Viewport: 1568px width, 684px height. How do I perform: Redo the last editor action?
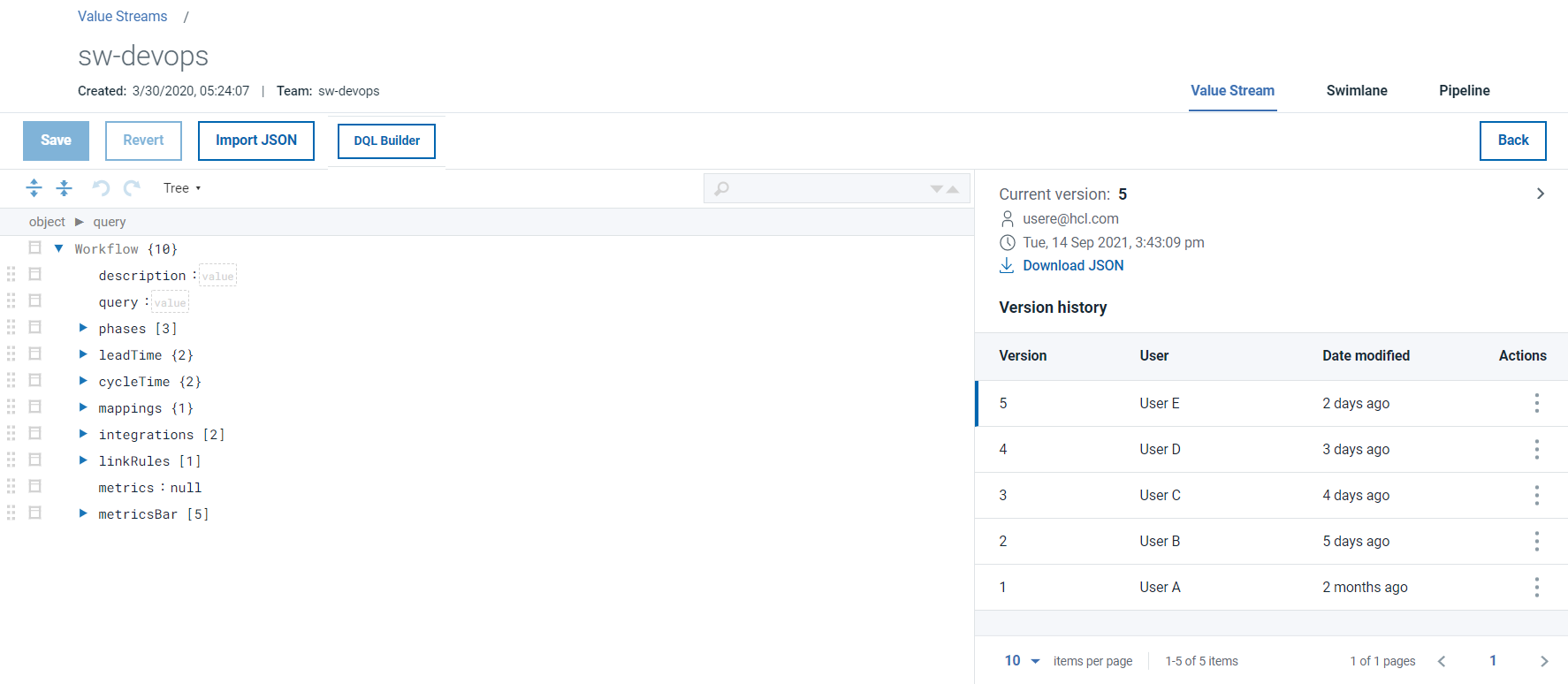(133, 187)
